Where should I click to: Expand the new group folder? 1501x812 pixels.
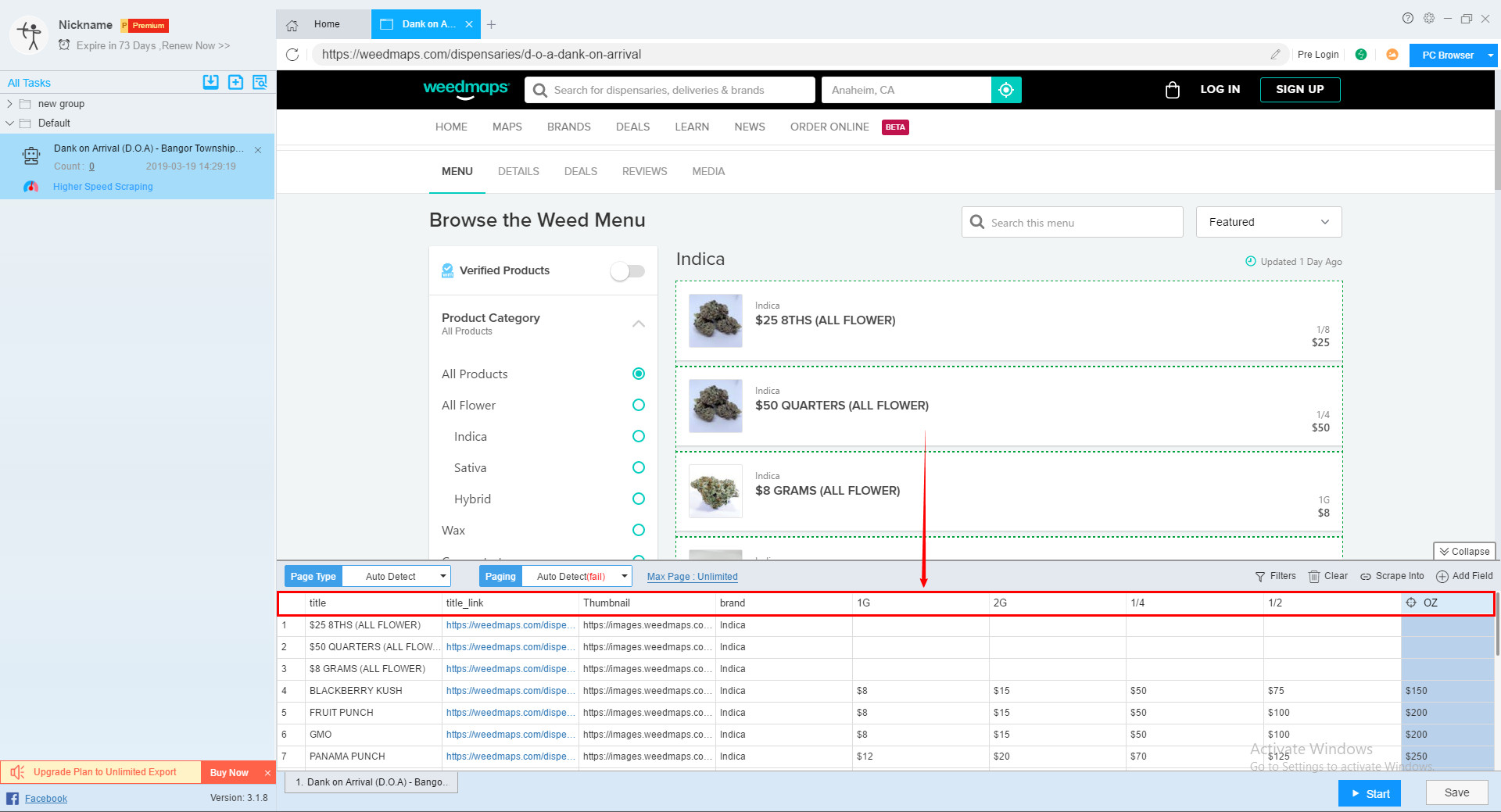point(10,104)
